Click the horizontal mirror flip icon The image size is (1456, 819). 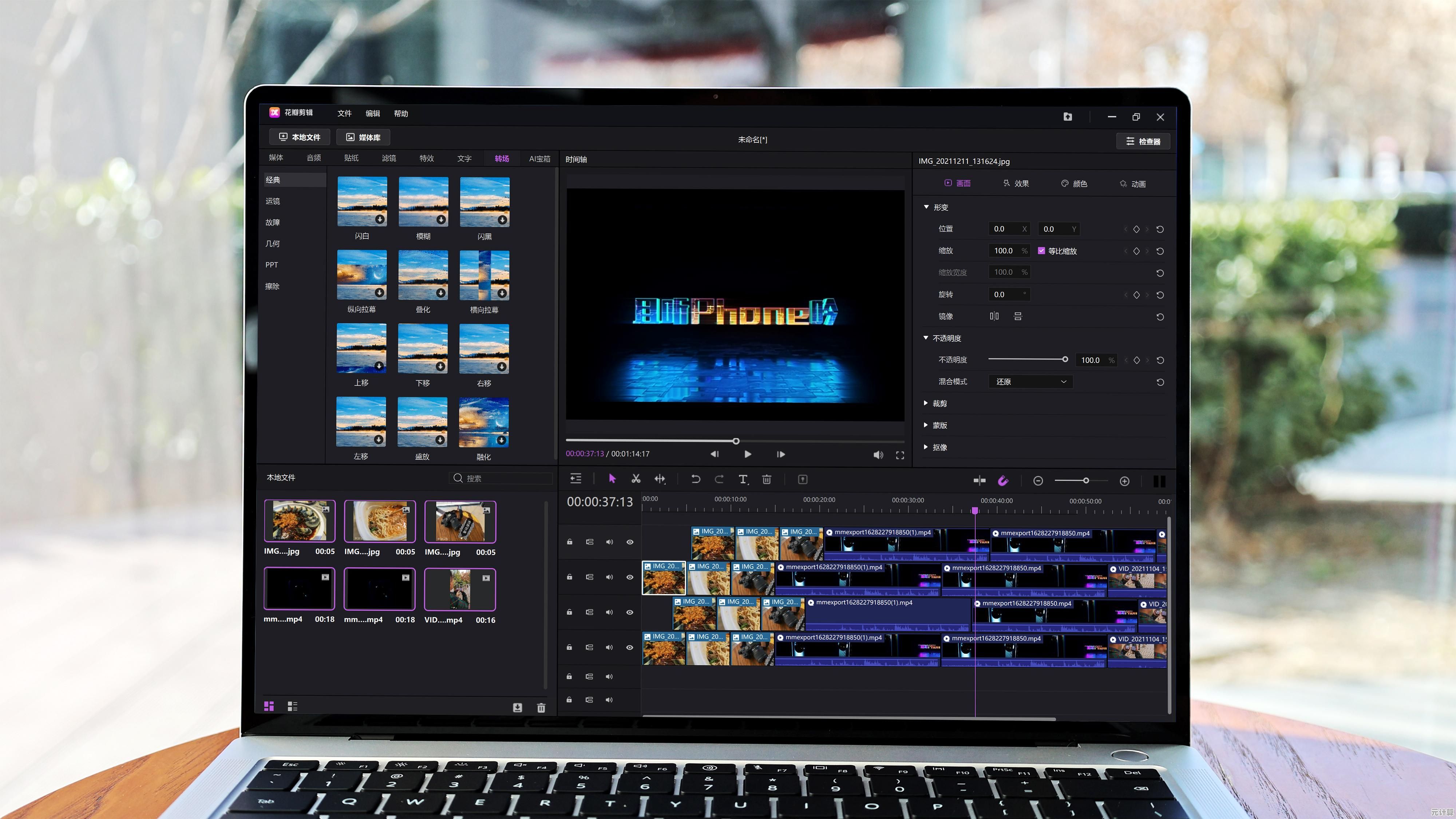994,316
